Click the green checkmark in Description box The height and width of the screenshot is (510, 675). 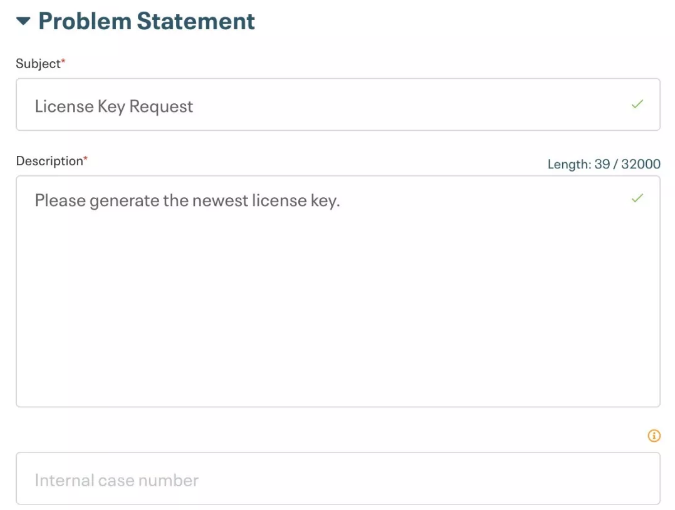(x=637, y=198)
